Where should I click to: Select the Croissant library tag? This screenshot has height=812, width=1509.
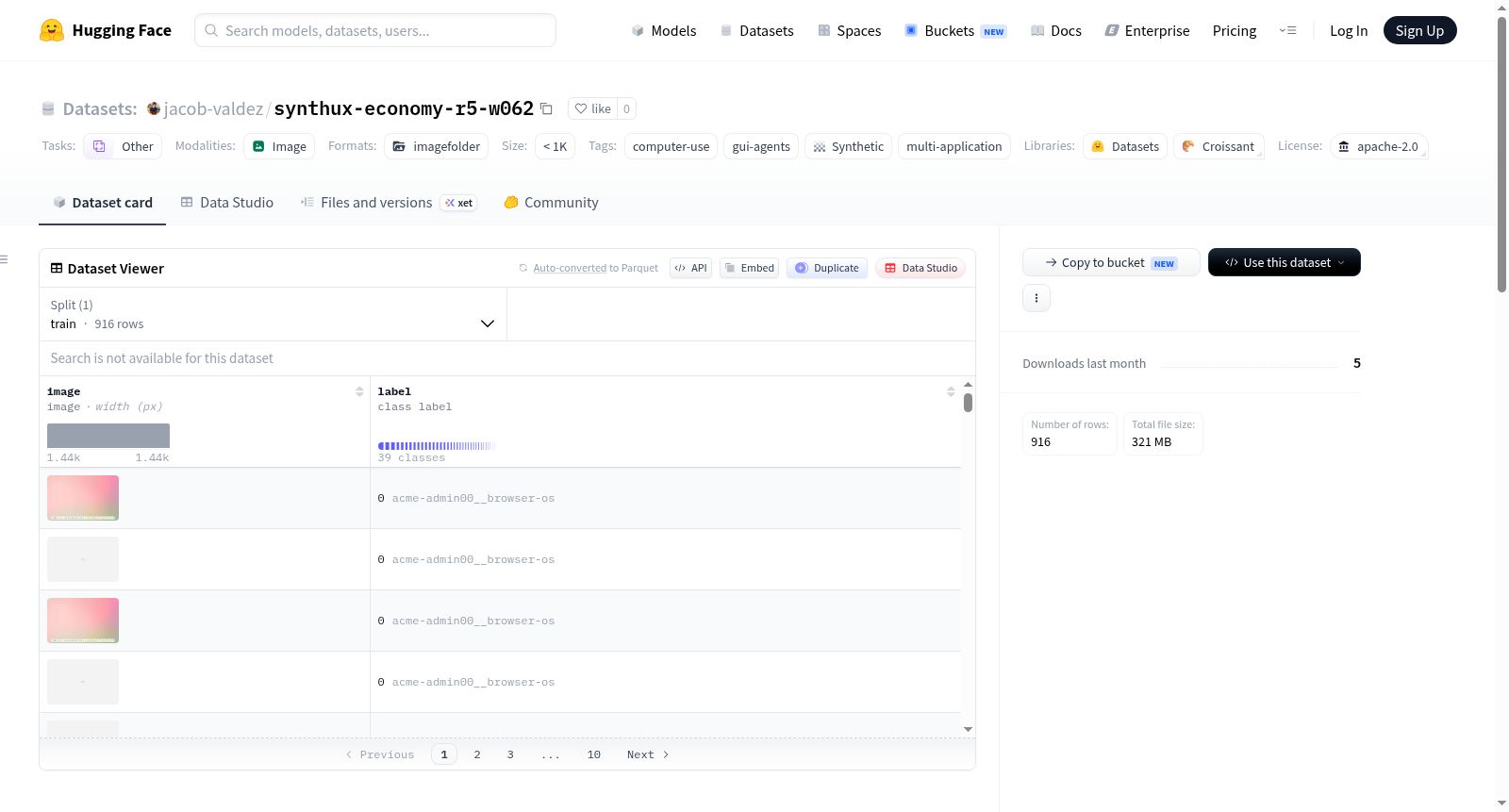[x=1219, y=146]
